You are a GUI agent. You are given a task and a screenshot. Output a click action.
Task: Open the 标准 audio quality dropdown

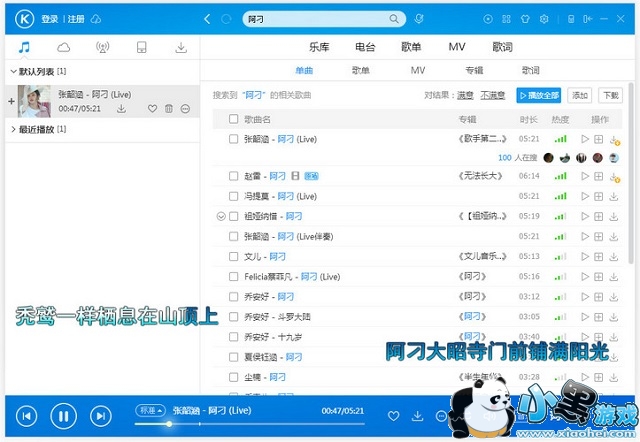click(x=150, y=410)
